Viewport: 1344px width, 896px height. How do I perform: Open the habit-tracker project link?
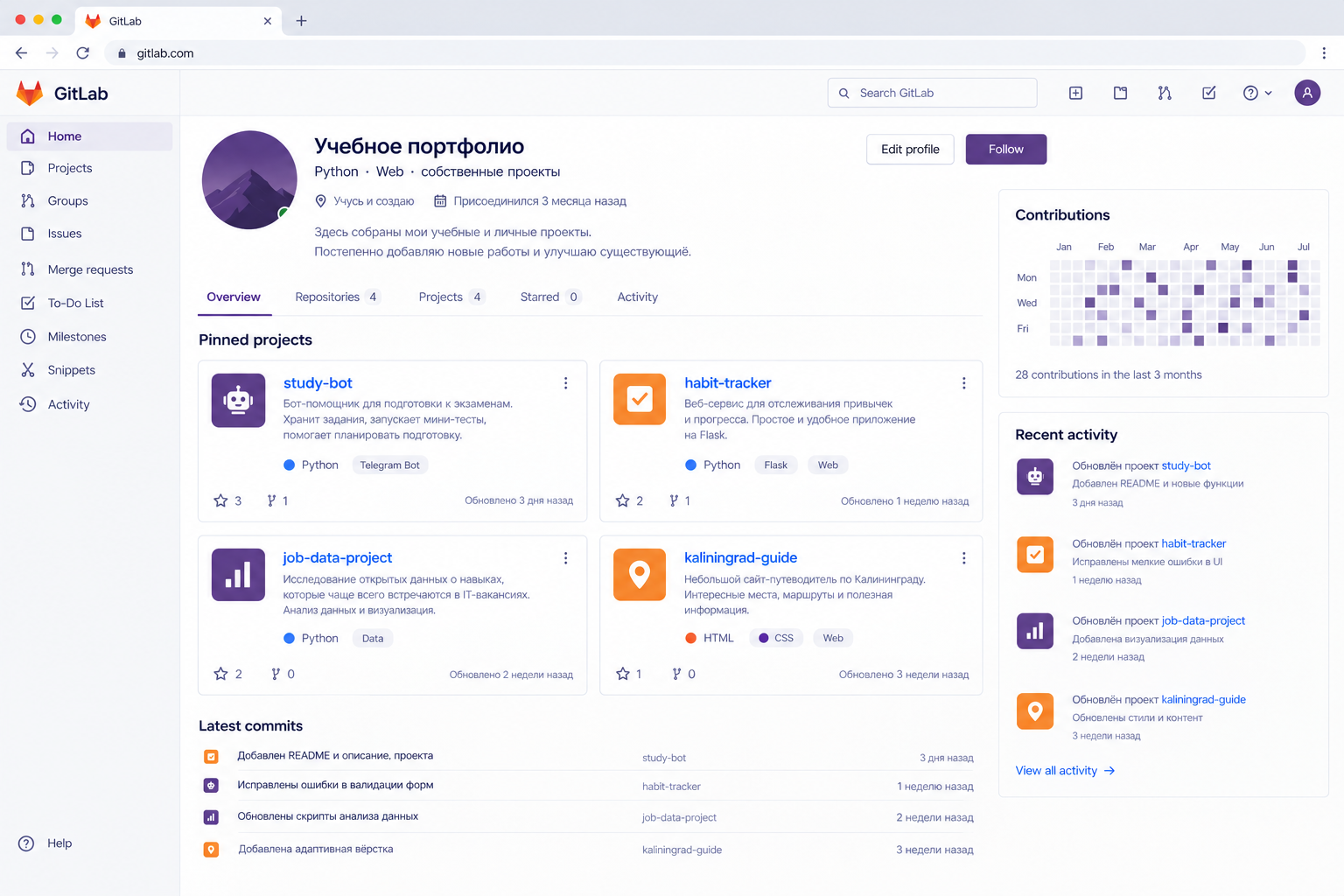[728, 383]
